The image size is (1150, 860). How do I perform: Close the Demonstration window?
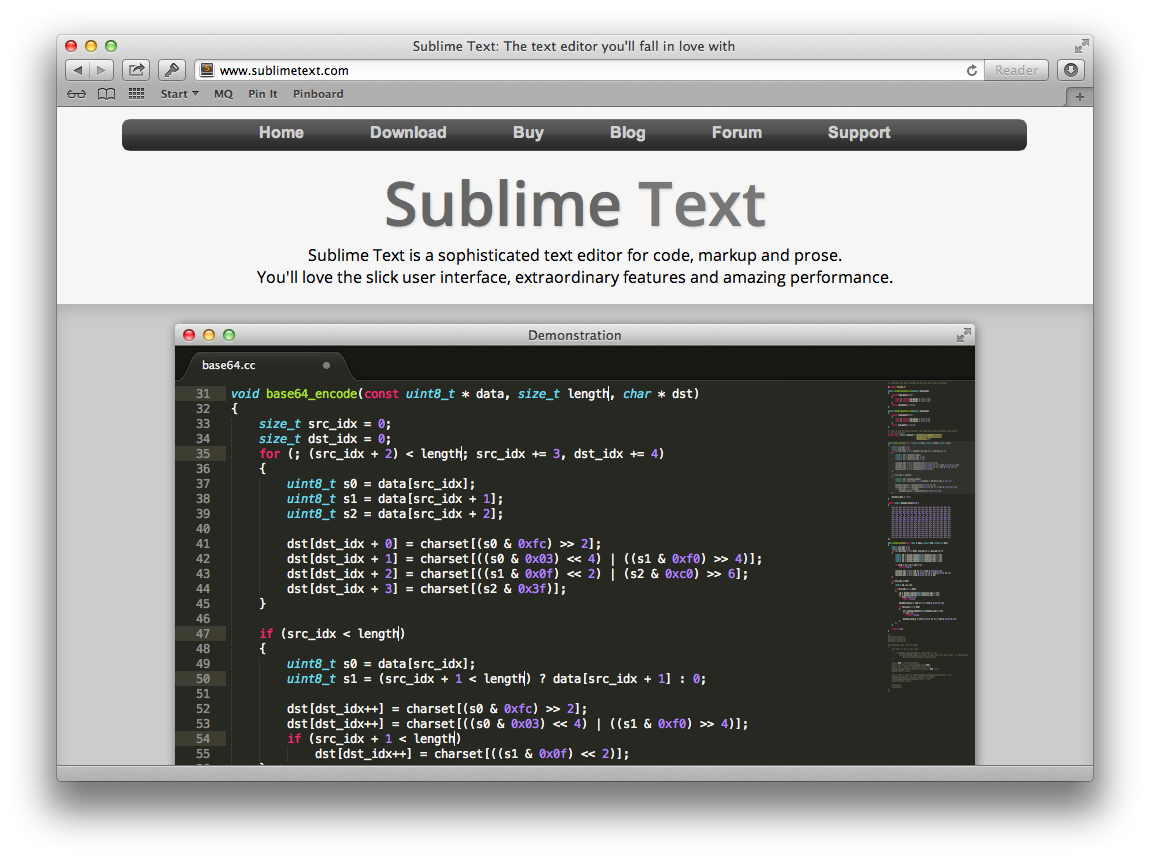point(189,335)
